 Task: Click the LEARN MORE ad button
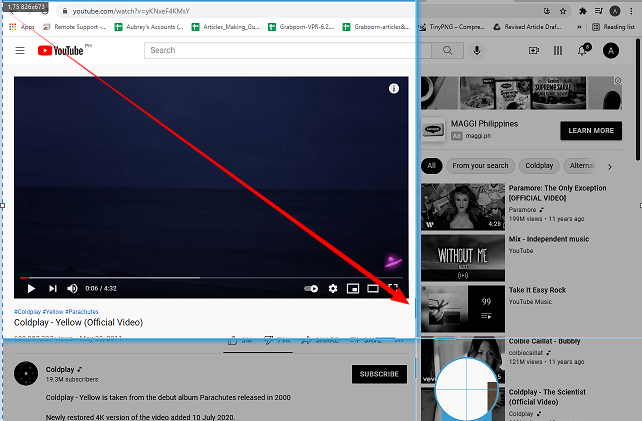pyautogui.click(x=591, y=131)
